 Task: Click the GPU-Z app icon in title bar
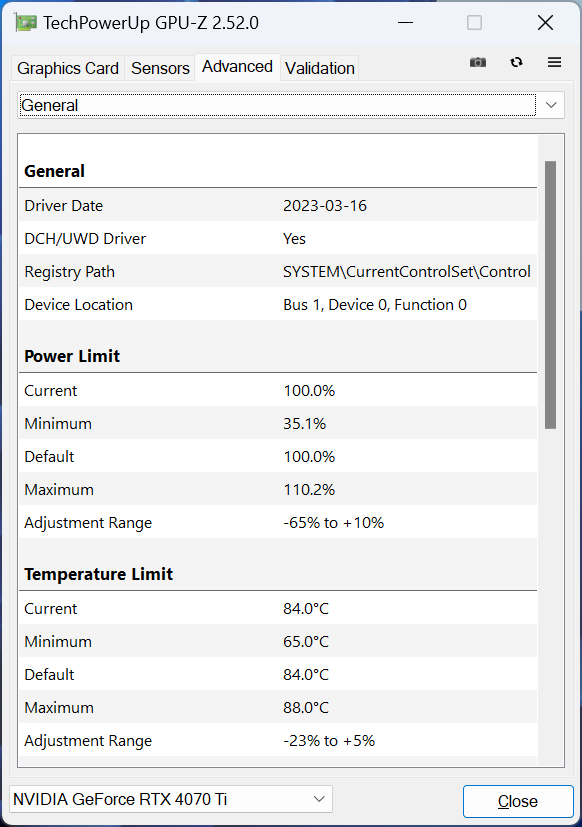click(x=26, y=23)
